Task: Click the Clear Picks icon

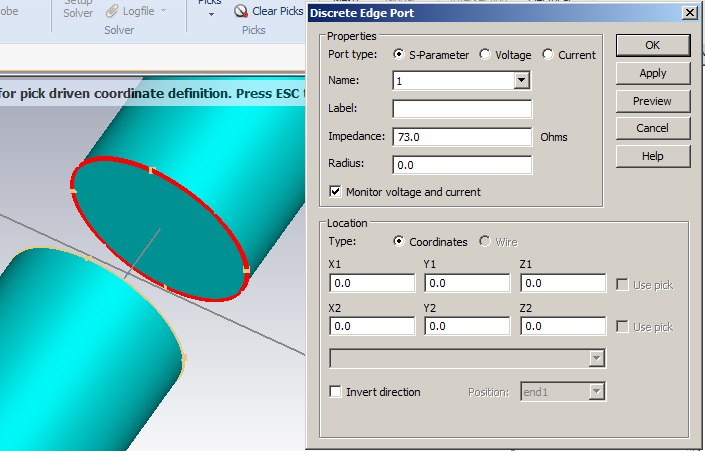Action: [241, 12]
